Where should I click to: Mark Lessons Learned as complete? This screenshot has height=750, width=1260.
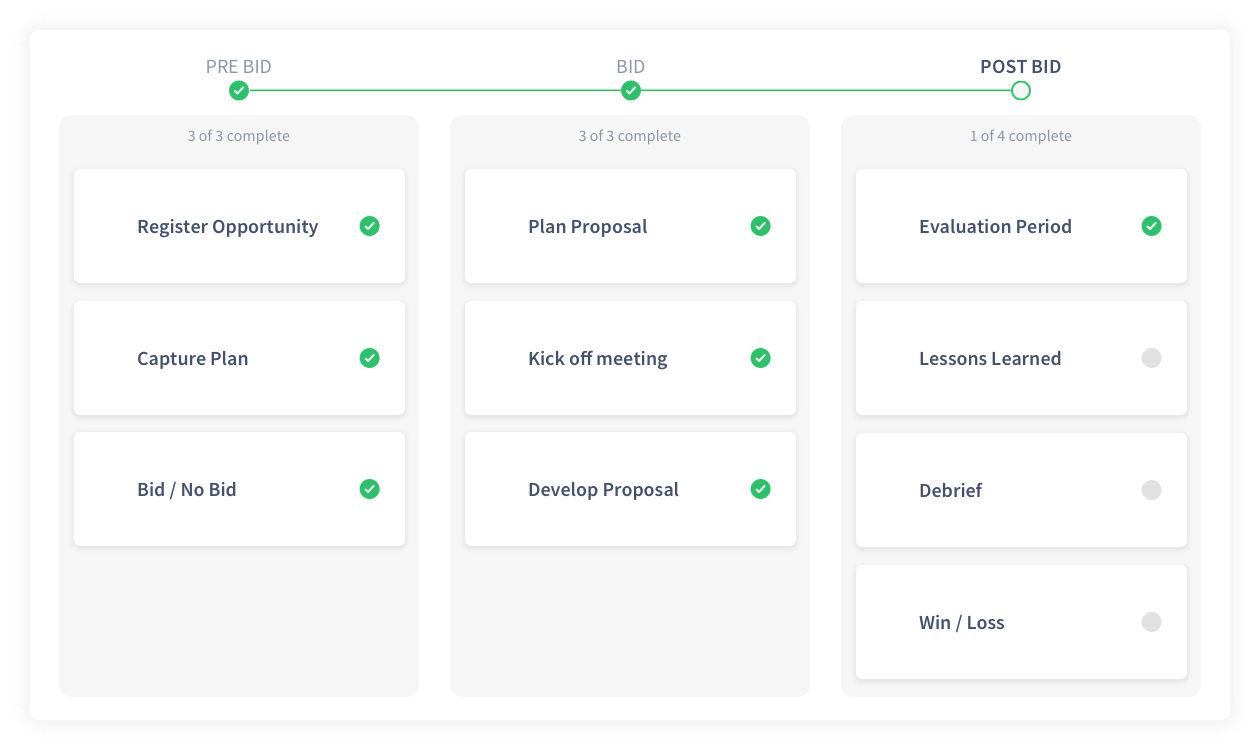point(1152,358)
